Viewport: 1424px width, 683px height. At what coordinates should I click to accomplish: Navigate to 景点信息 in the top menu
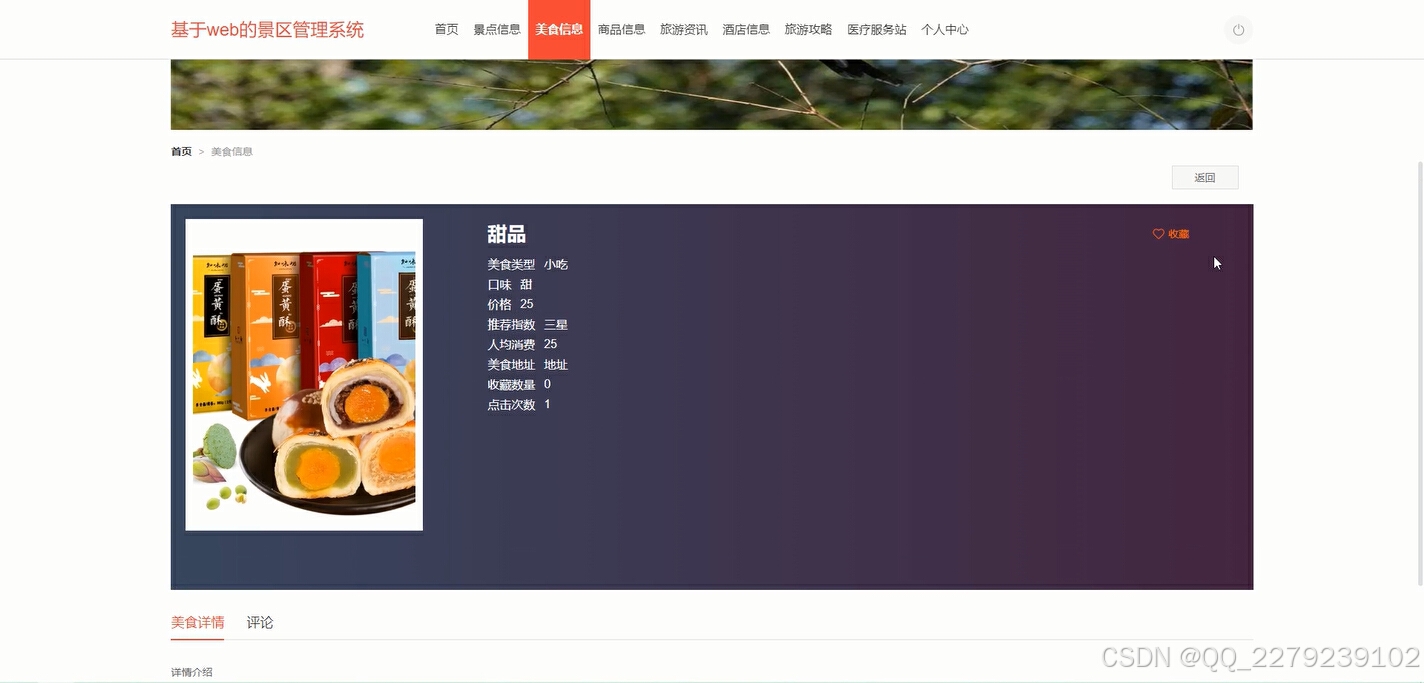pyautogui.click(x=497, y=29)
